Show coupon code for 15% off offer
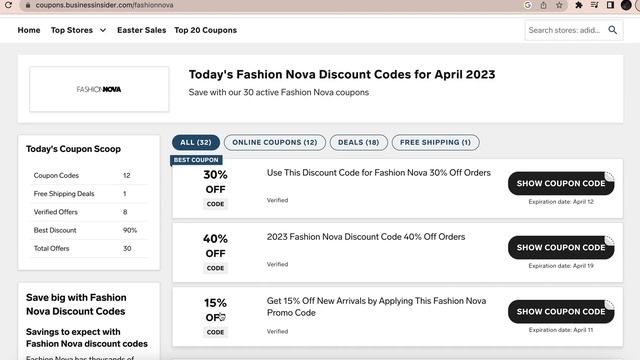 (x=561, y=311)
